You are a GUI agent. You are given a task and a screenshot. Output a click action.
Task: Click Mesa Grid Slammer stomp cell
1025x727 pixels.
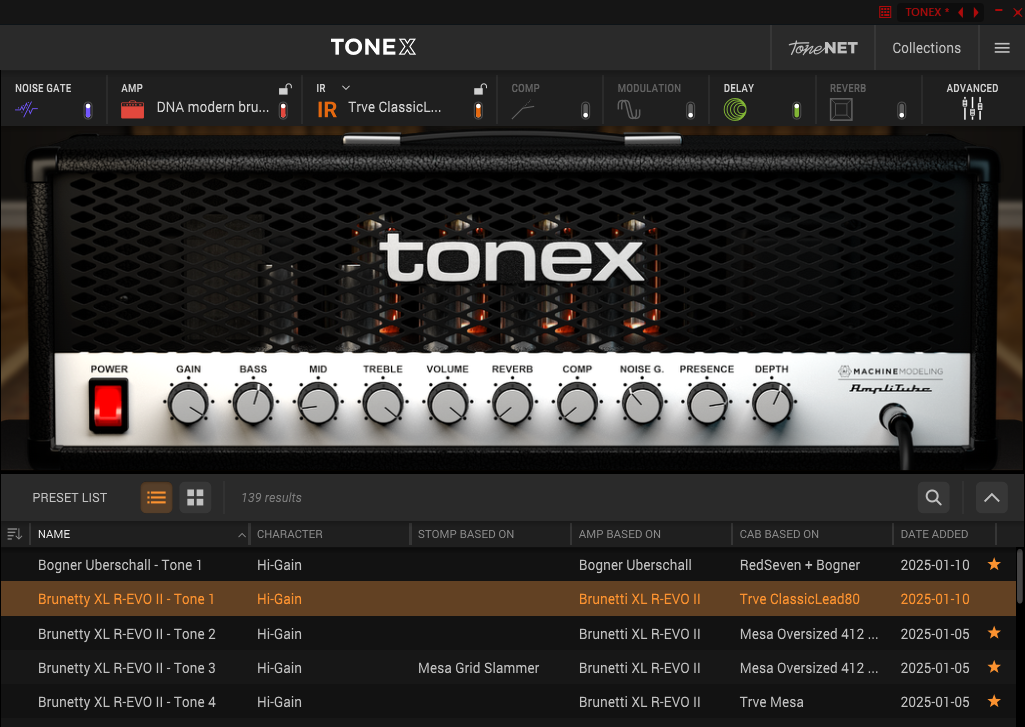479,668
